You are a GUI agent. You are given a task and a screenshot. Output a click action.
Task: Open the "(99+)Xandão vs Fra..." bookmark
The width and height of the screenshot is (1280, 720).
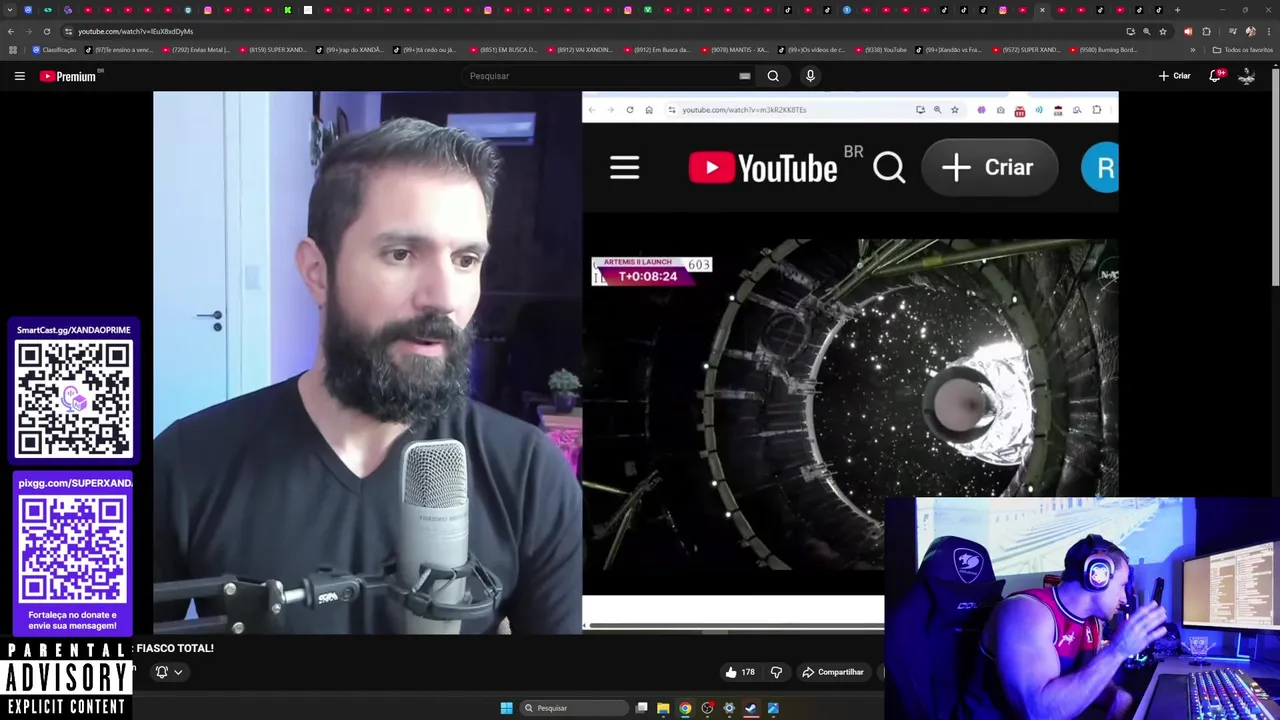click(x=948, y=49)
